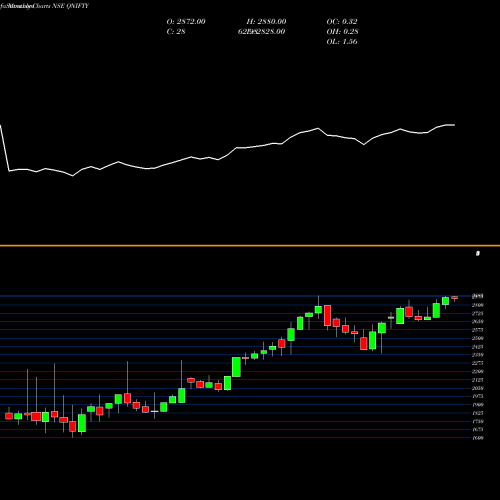Viewport: 500px width, 500px height.
Task: Click the 2275 price axis label
Action: pos(478,363)
